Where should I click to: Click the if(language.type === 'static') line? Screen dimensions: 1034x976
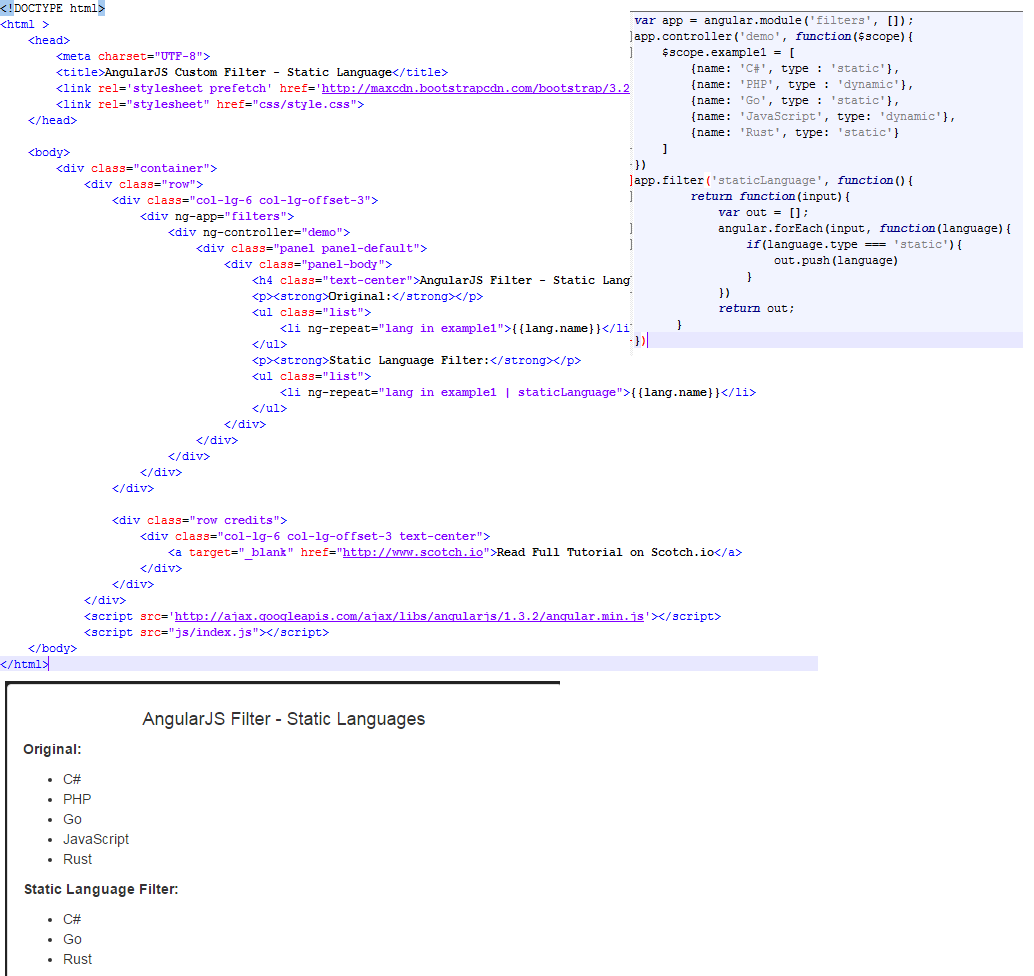coord(855,245)
